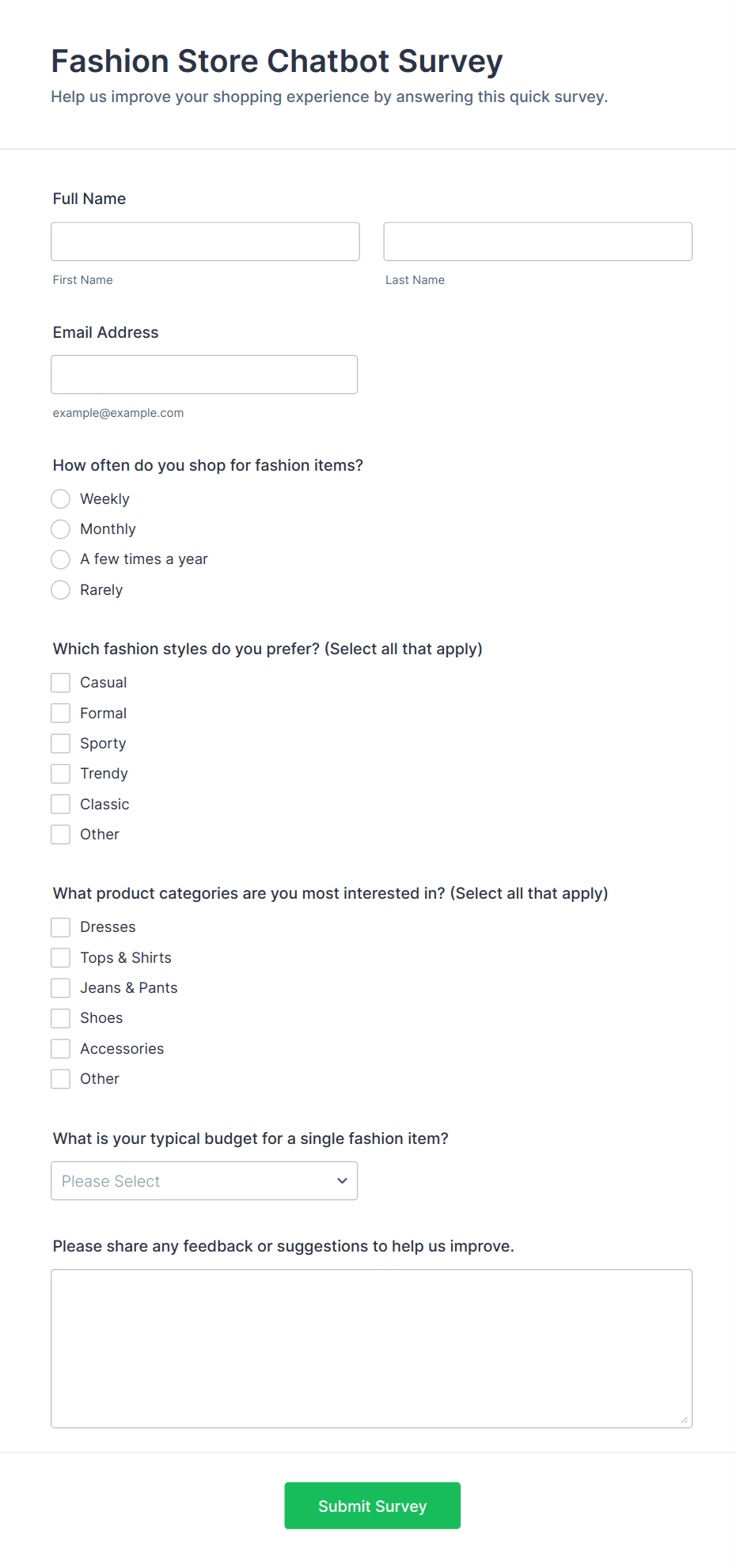Check the Shoes category box
736x1568 pixels.
pos(61,1018)
